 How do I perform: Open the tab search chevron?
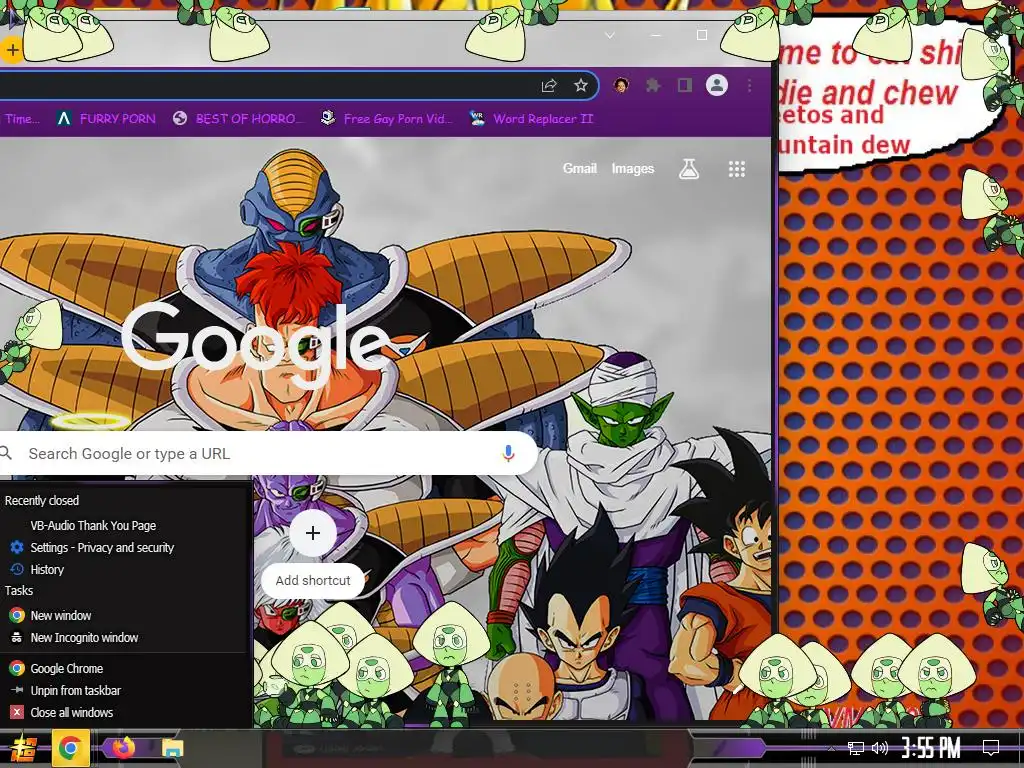tap(609, 35)
